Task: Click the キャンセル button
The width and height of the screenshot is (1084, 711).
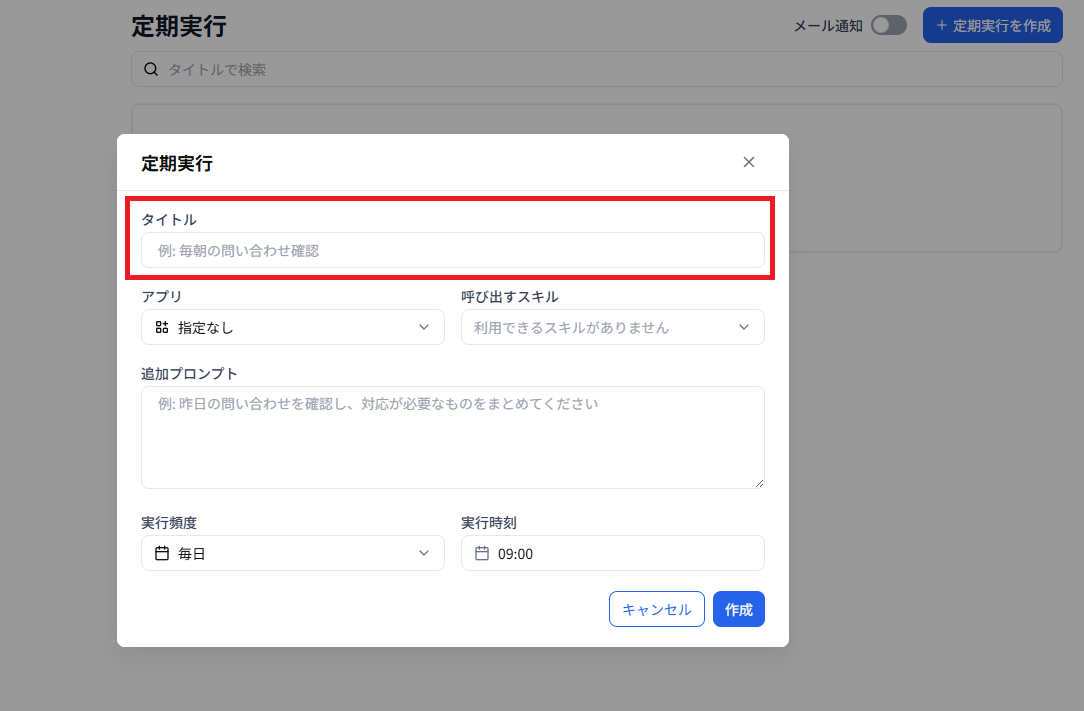Action: coord(657,609)
